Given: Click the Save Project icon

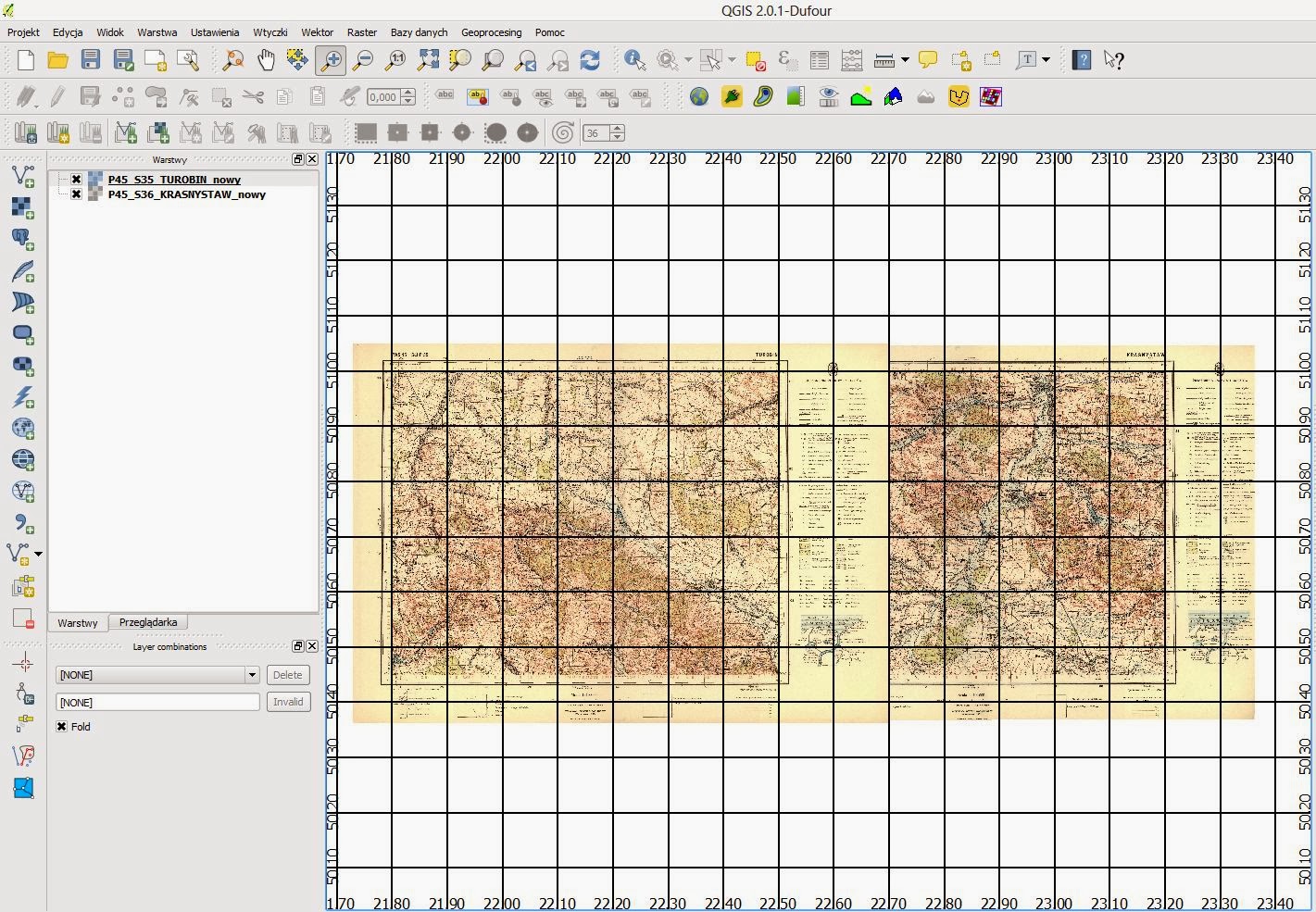Looking at the screenshot, I should [x=91, y=60].
